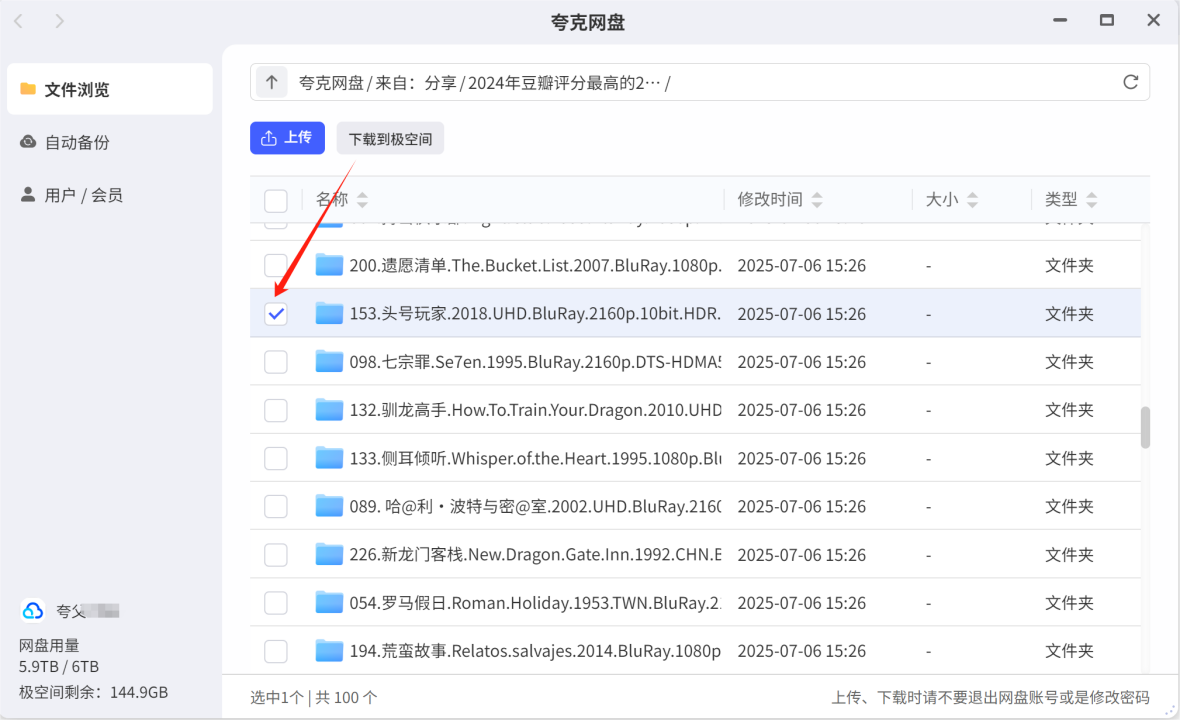Check the 098.七宗罪 row checkbox
This screenshot has height=720, width=1180.
click(276, 361)
